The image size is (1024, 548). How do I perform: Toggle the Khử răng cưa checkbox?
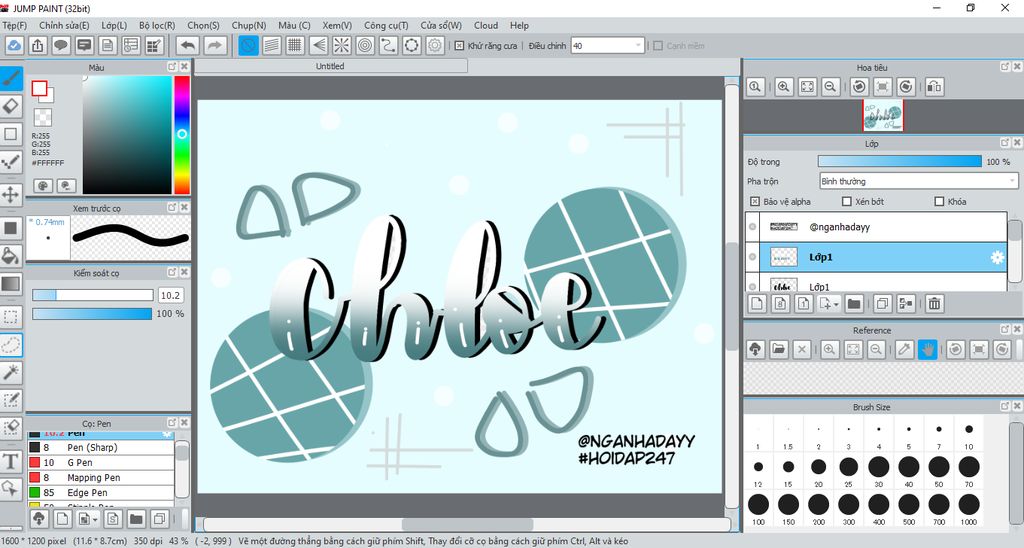tap(459, 46)
